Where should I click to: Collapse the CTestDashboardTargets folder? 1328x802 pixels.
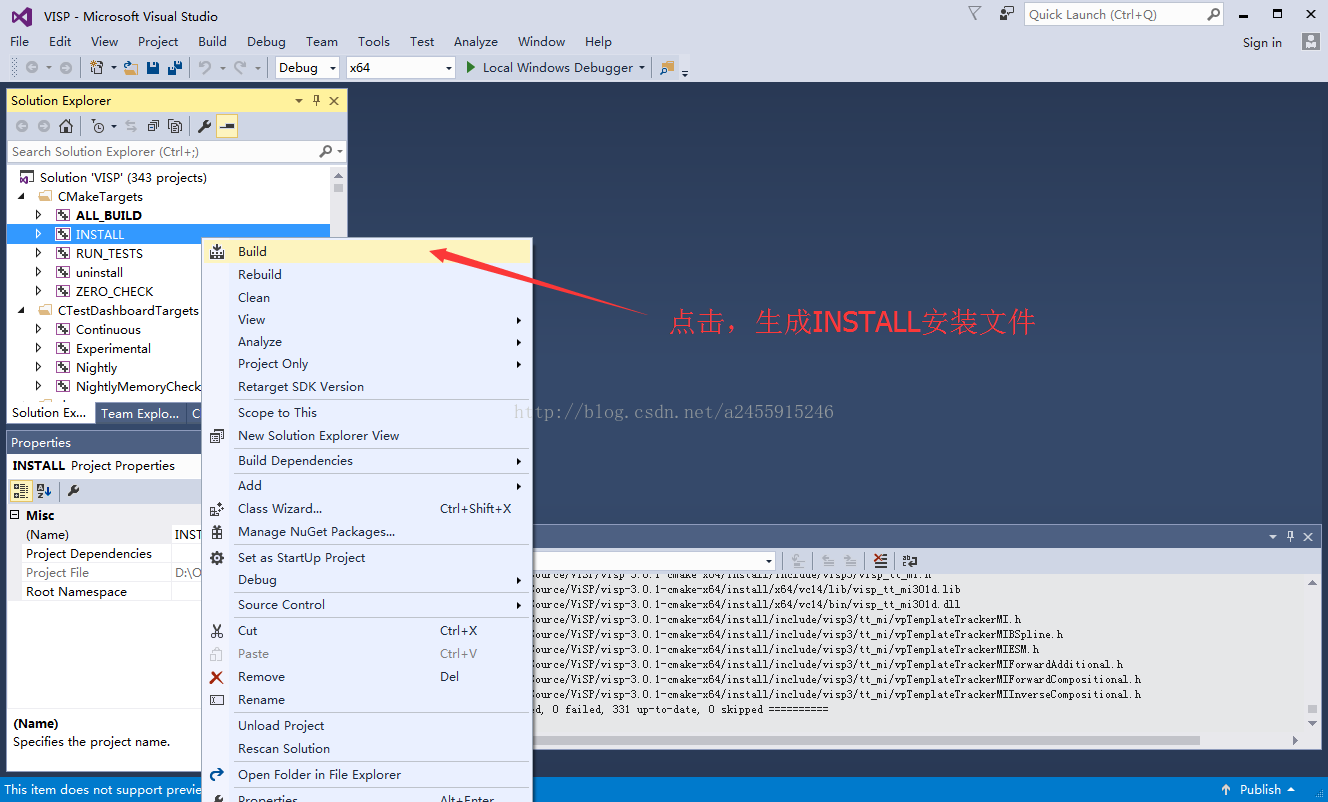[22, 311]
